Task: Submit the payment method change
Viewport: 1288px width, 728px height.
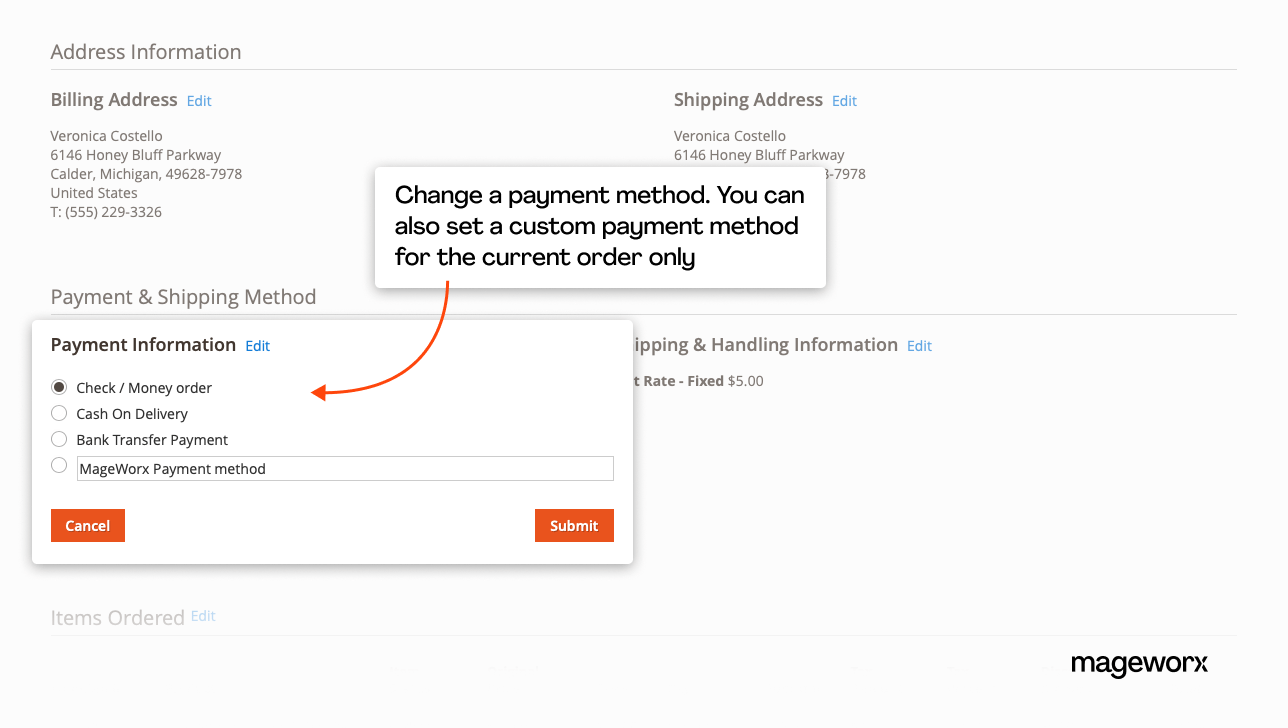Action: (574, 525)
